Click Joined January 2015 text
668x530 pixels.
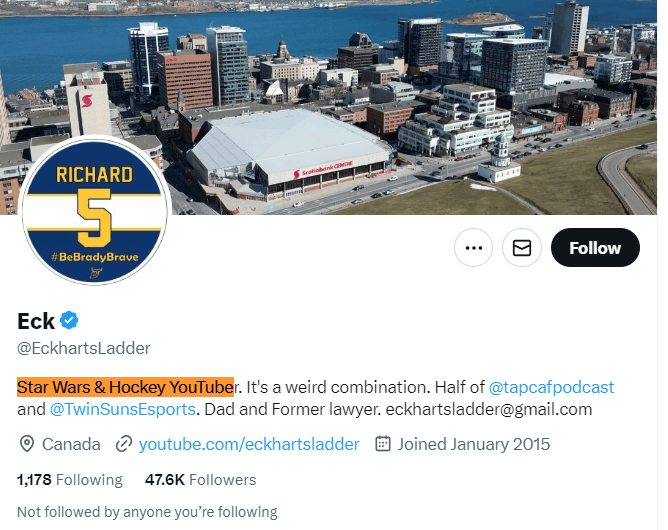[x=474, y=444]
